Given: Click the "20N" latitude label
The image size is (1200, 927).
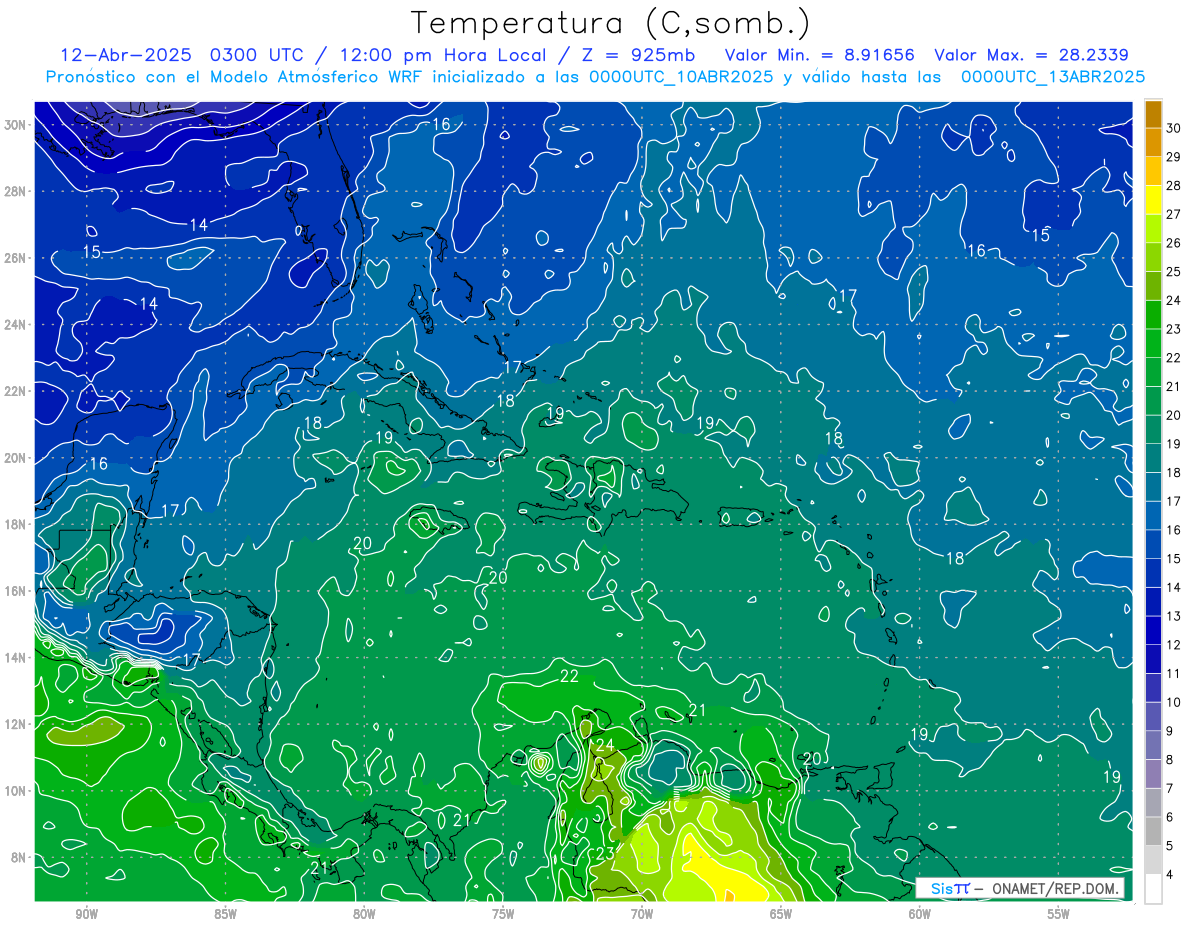Looking at the screenshot, I should tap(15, 457).
